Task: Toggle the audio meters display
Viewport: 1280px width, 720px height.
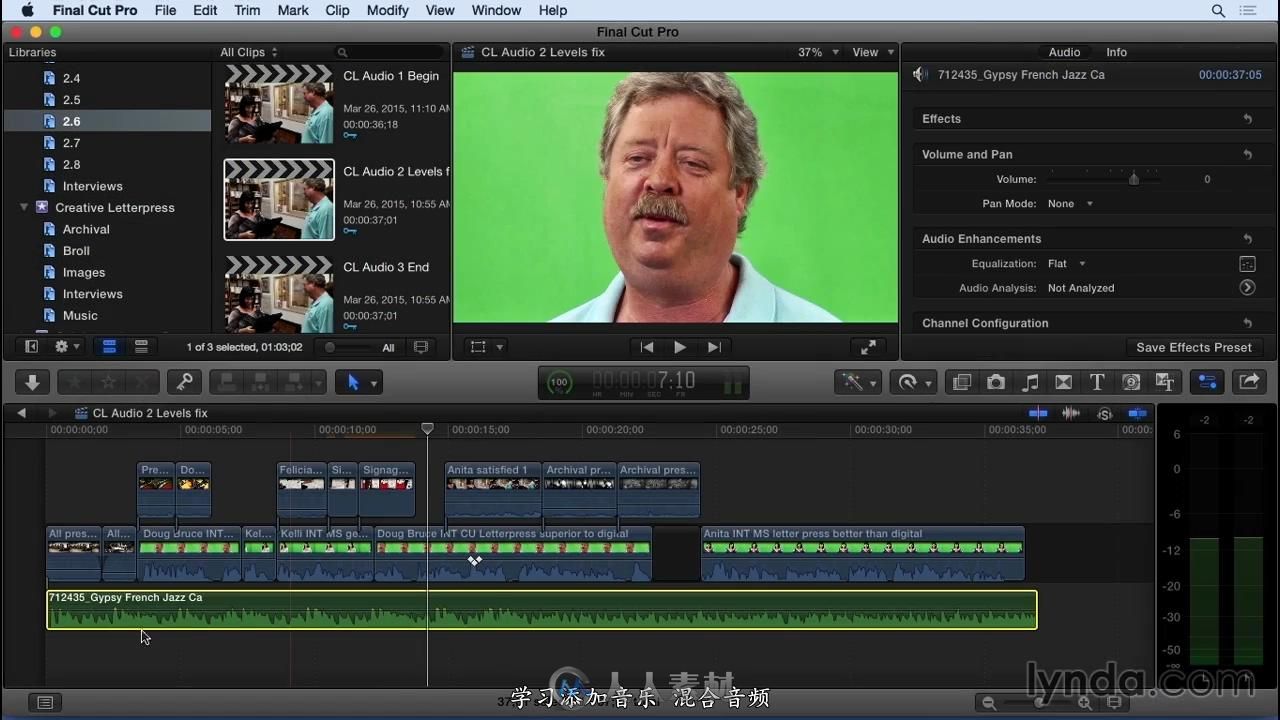Action: coord(733,383)
